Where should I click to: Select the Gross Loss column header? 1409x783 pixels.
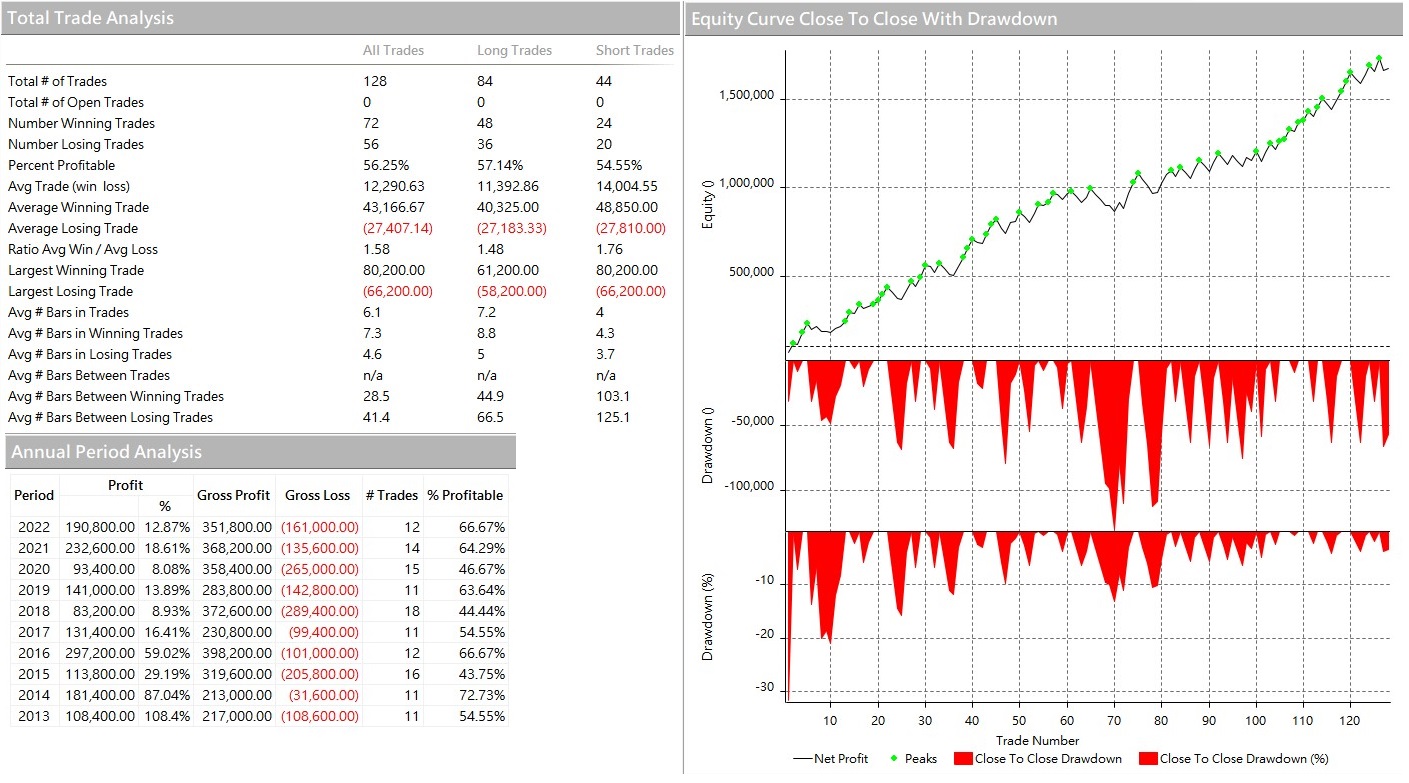[x=318, y=496]
